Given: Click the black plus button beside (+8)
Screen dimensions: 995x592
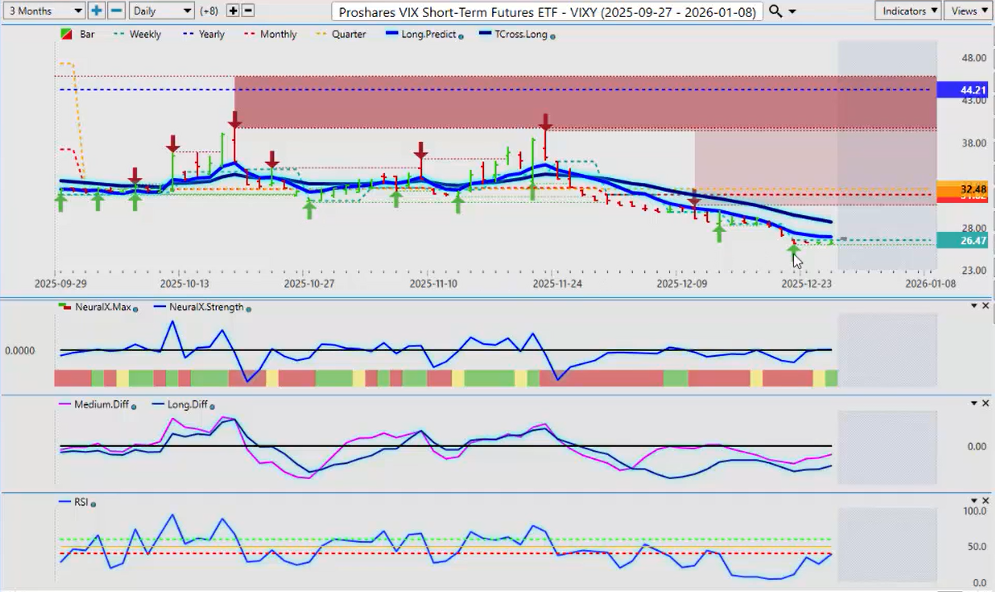Looking at the screenshot, I should click(x=233, y=11).
